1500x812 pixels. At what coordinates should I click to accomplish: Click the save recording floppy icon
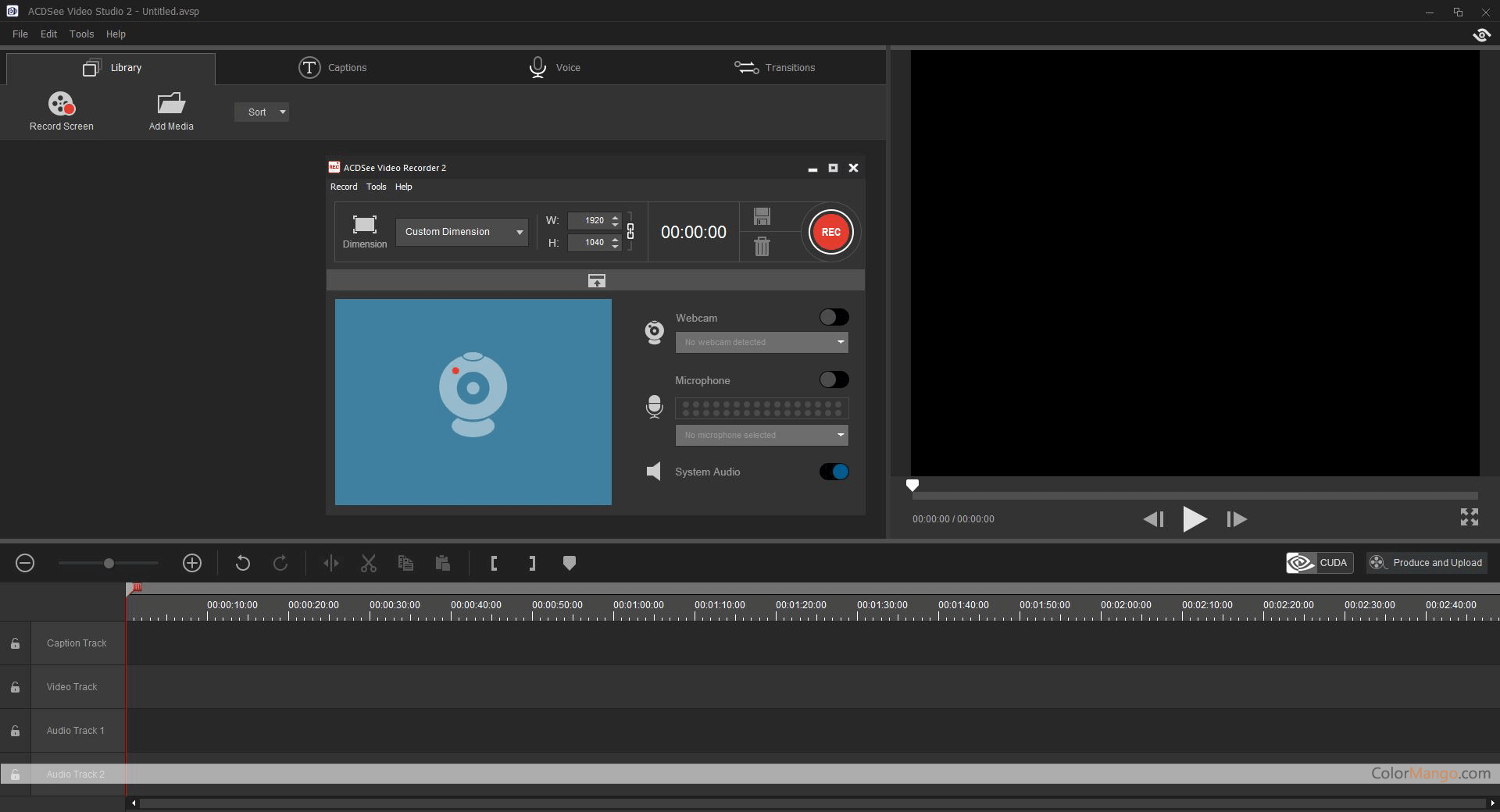click(762, 216)
